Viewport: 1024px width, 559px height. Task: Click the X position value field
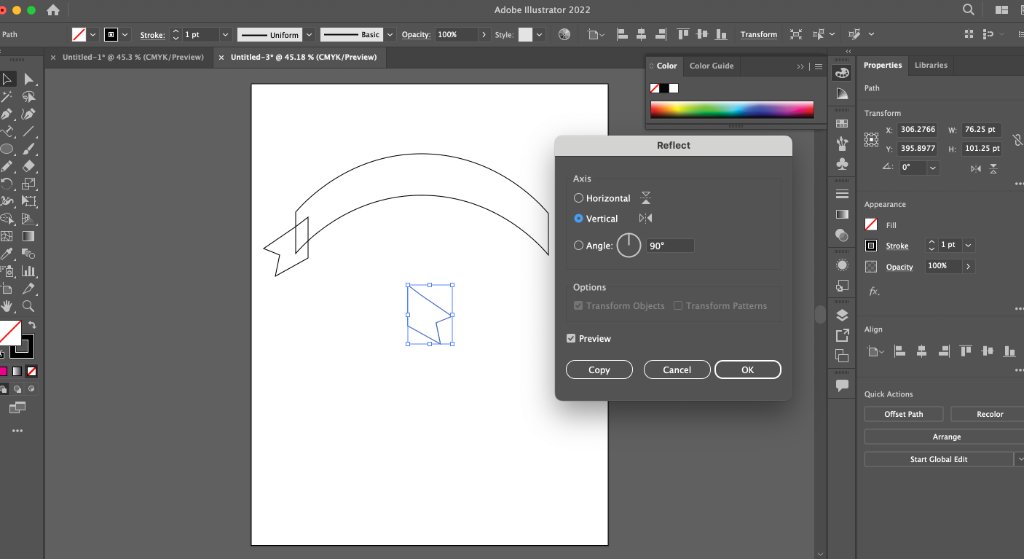click(918, 129)
